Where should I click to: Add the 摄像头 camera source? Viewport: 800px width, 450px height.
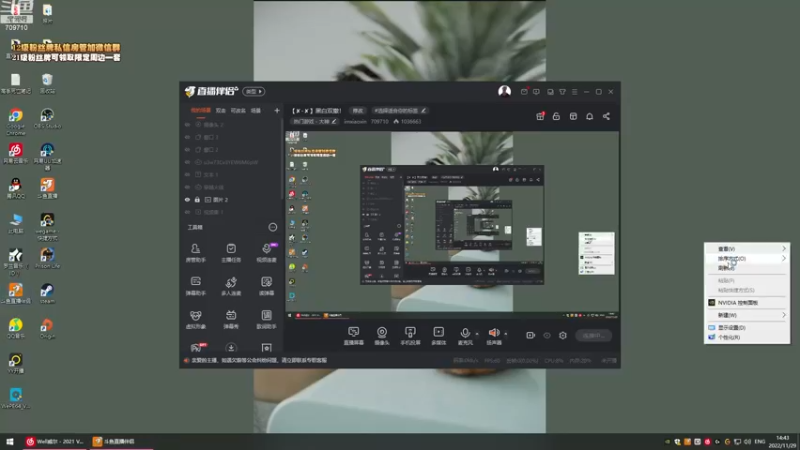(382, 336)
